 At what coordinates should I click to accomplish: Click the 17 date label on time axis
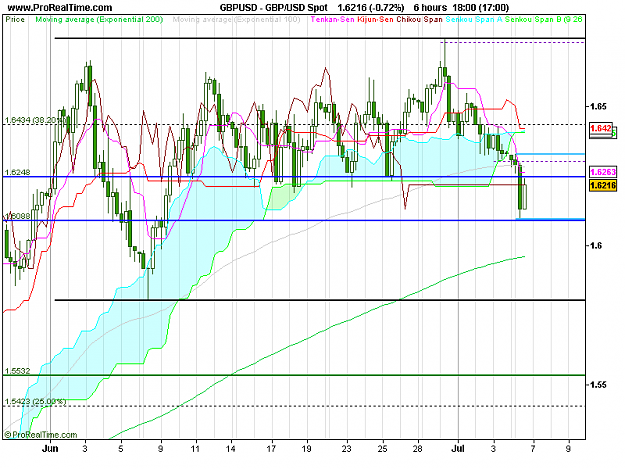pos(271,449)
